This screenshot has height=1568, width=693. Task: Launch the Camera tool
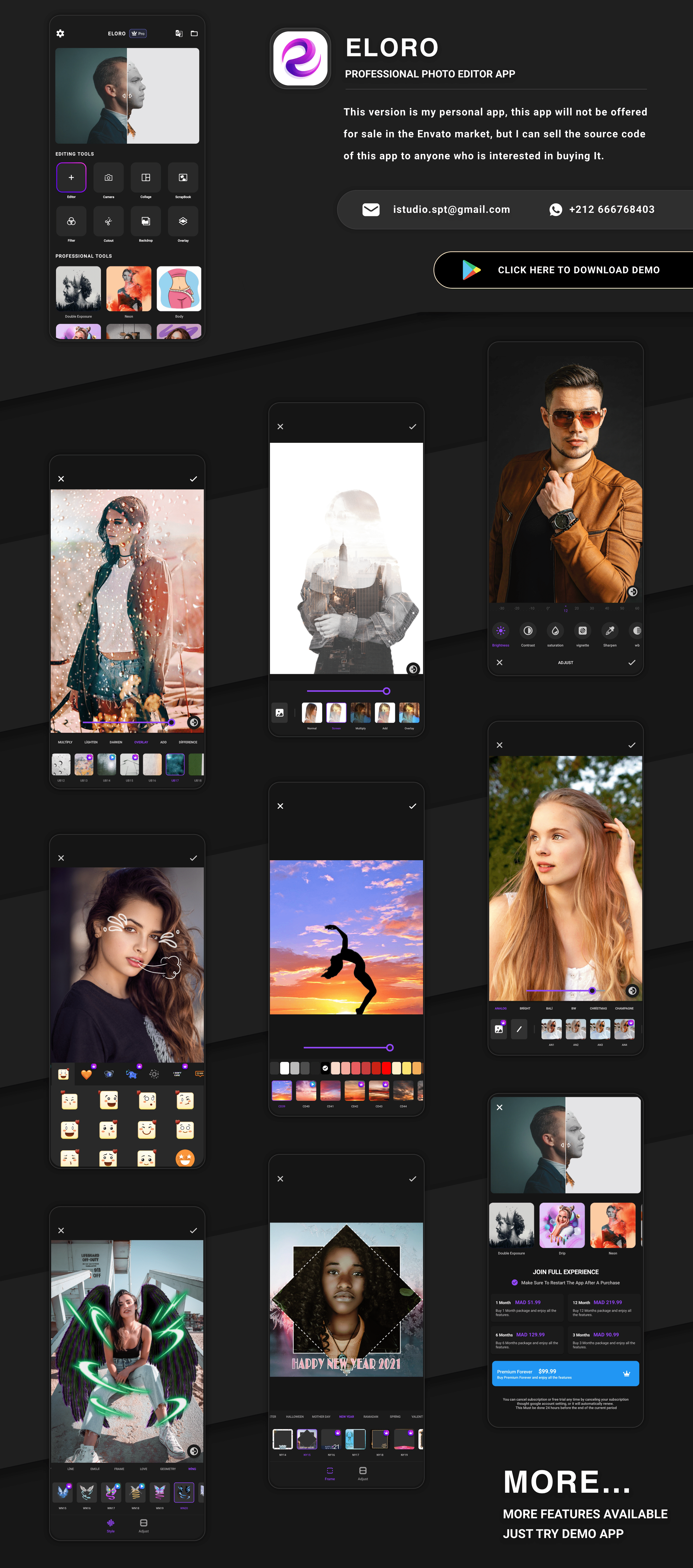click(x=108, y=177)
